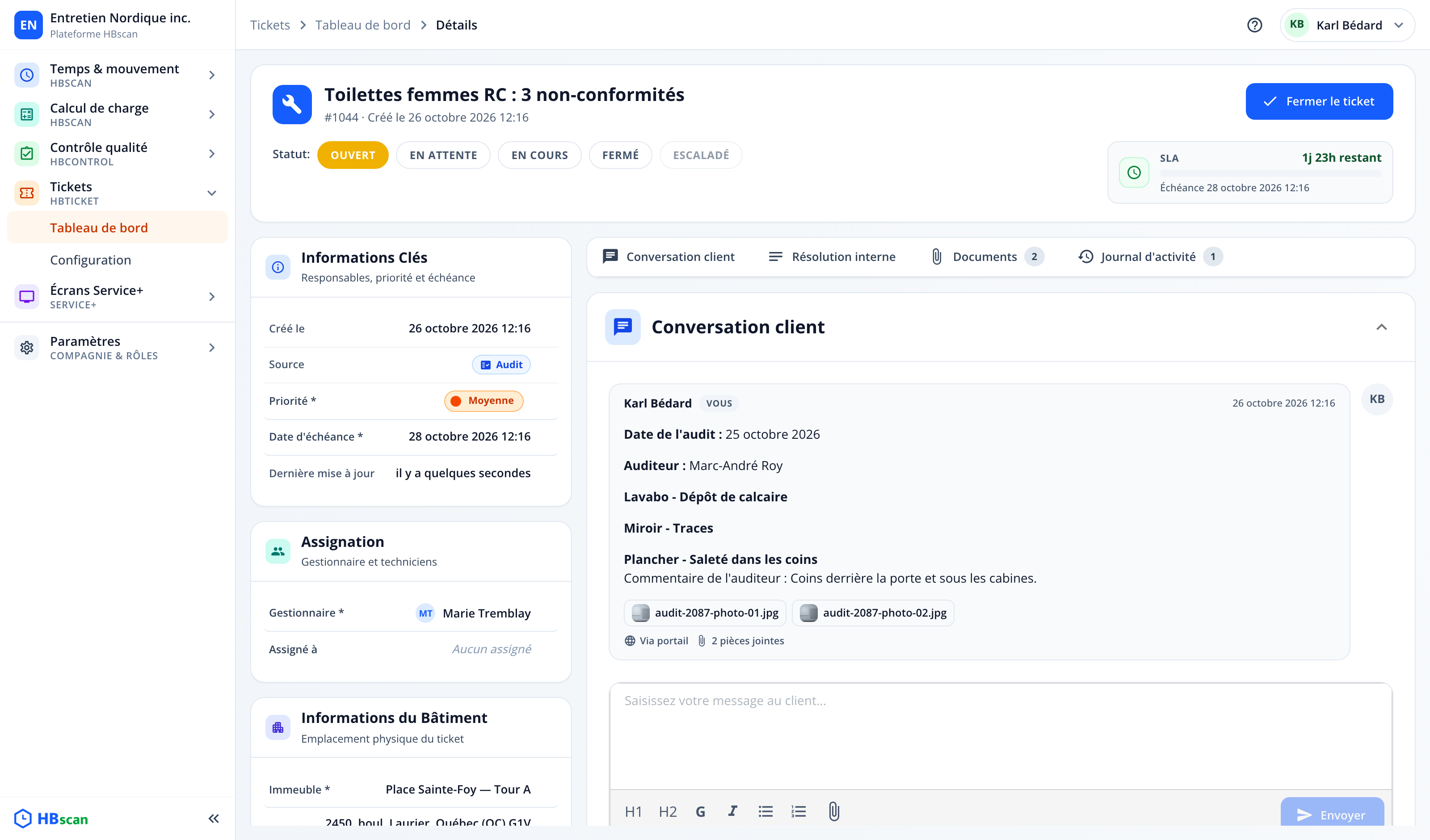The image size is (1430, 840).
Task: Apply H2 heading format
Action: (668, 811)
